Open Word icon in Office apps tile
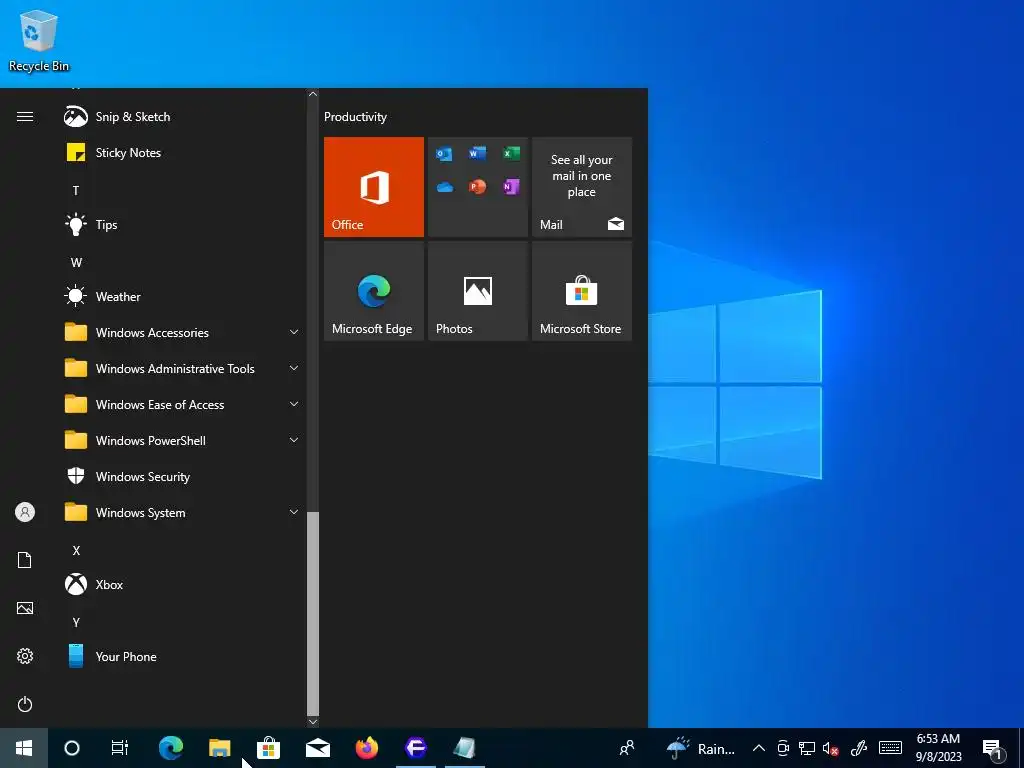The height and width of the screenshot is (768, 1024). [477, 153]
